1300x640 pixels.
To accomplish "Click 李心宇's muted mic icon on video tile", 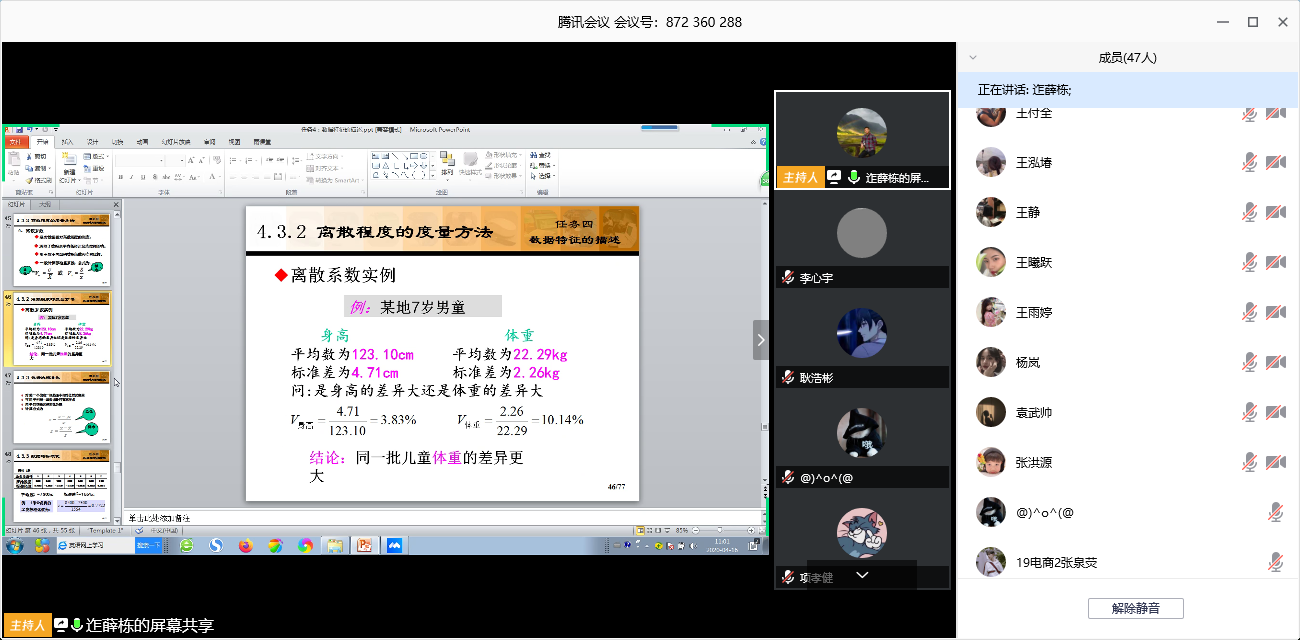I will 788,278.
